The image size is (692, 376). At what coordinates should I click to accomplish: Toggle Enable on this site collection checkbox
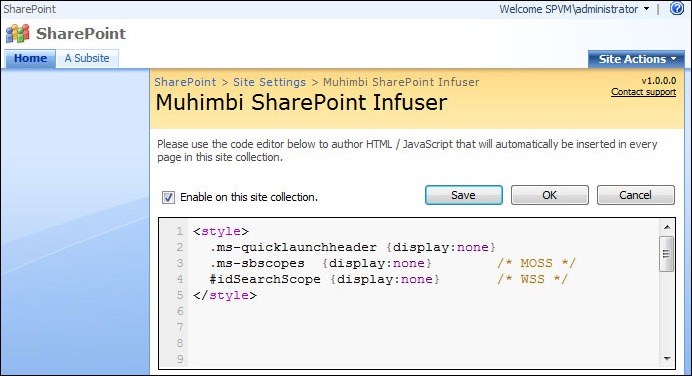point(168,197)
